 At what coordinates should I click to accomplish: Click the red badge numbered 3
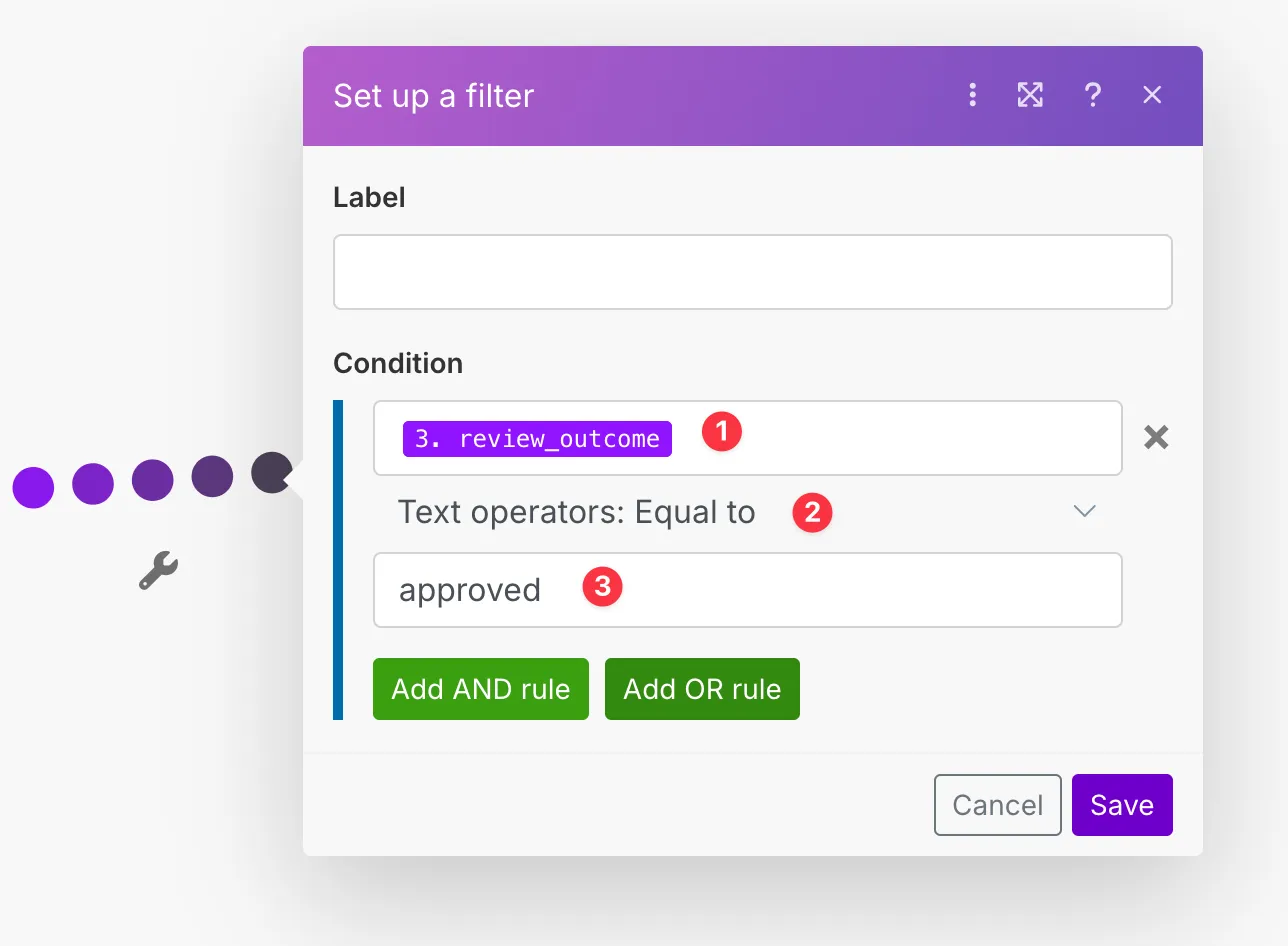[x=603, y=587]
